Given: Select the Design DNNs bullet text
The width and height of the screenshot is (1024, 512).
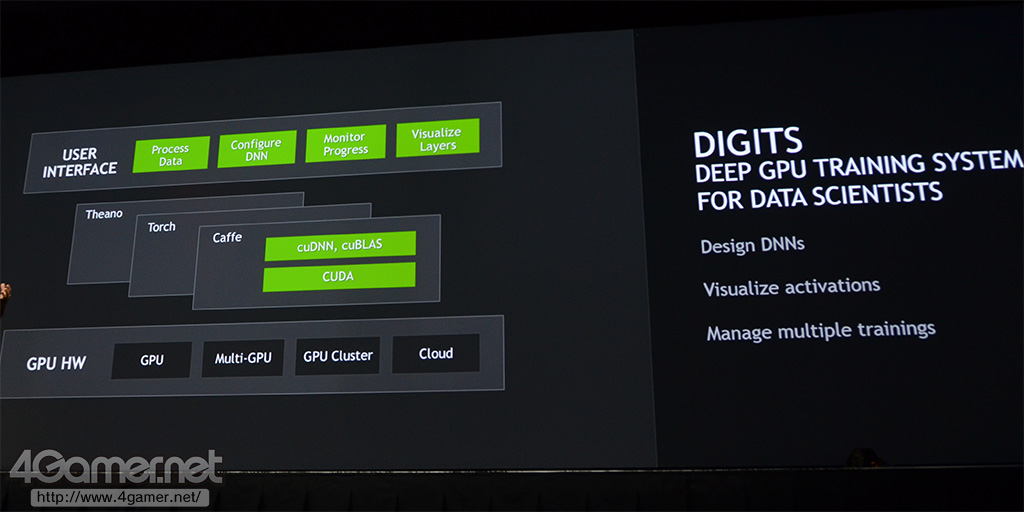Looking at the screenshot, I should [752, 246].
